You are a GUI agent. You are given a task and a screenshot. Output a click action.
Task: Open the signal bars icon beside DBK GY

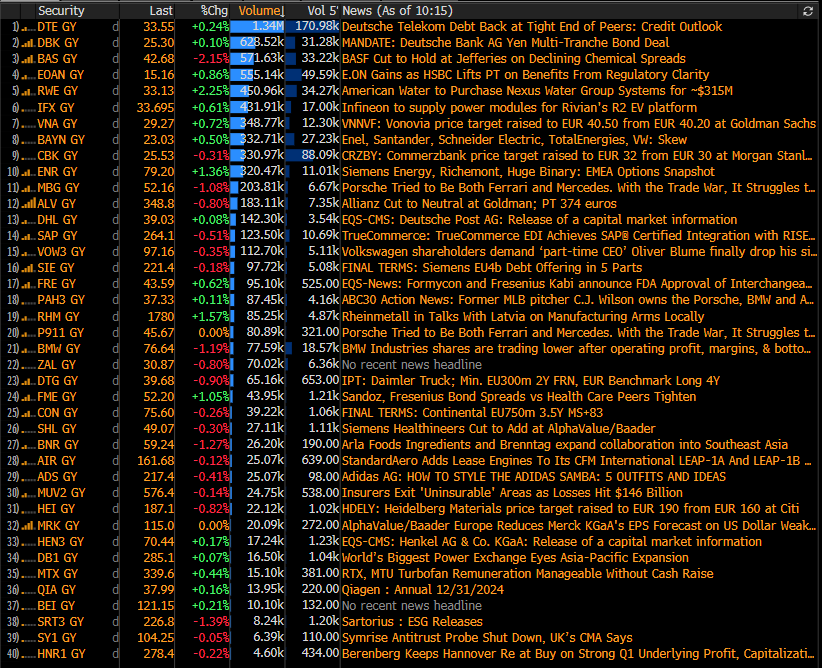point(28,44)
